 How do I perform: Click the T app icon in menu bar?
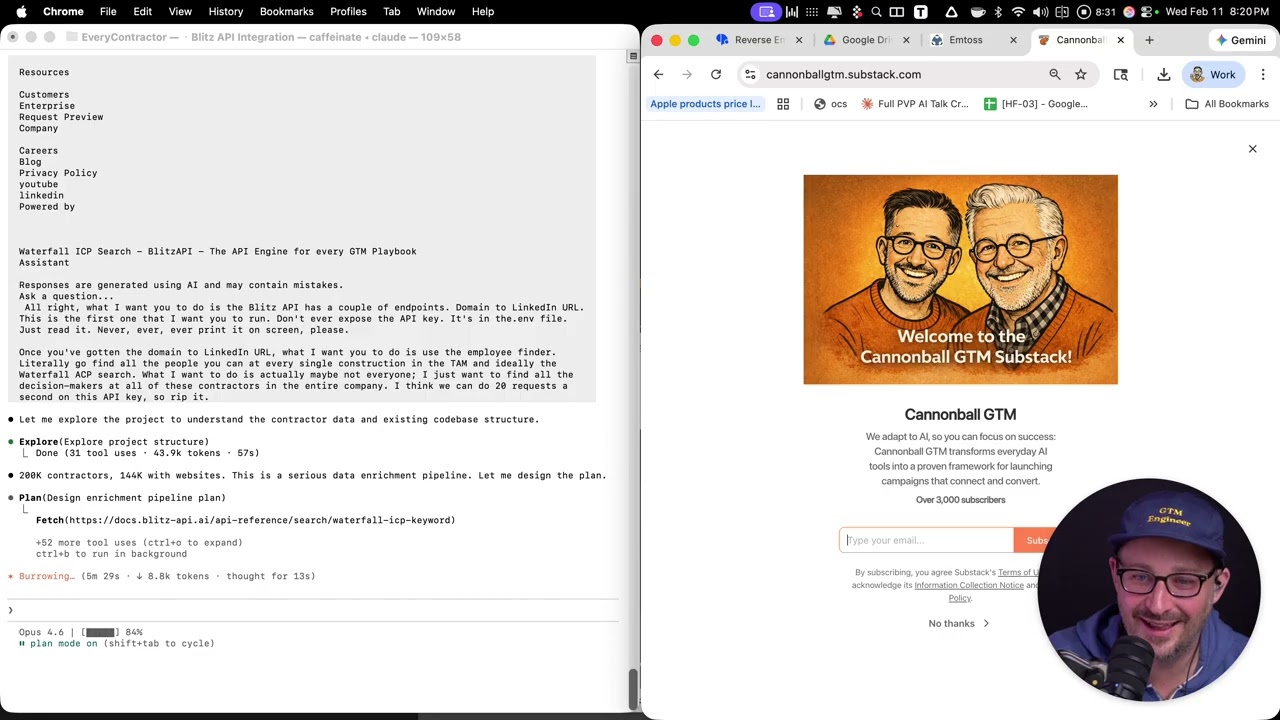[920, 12]
